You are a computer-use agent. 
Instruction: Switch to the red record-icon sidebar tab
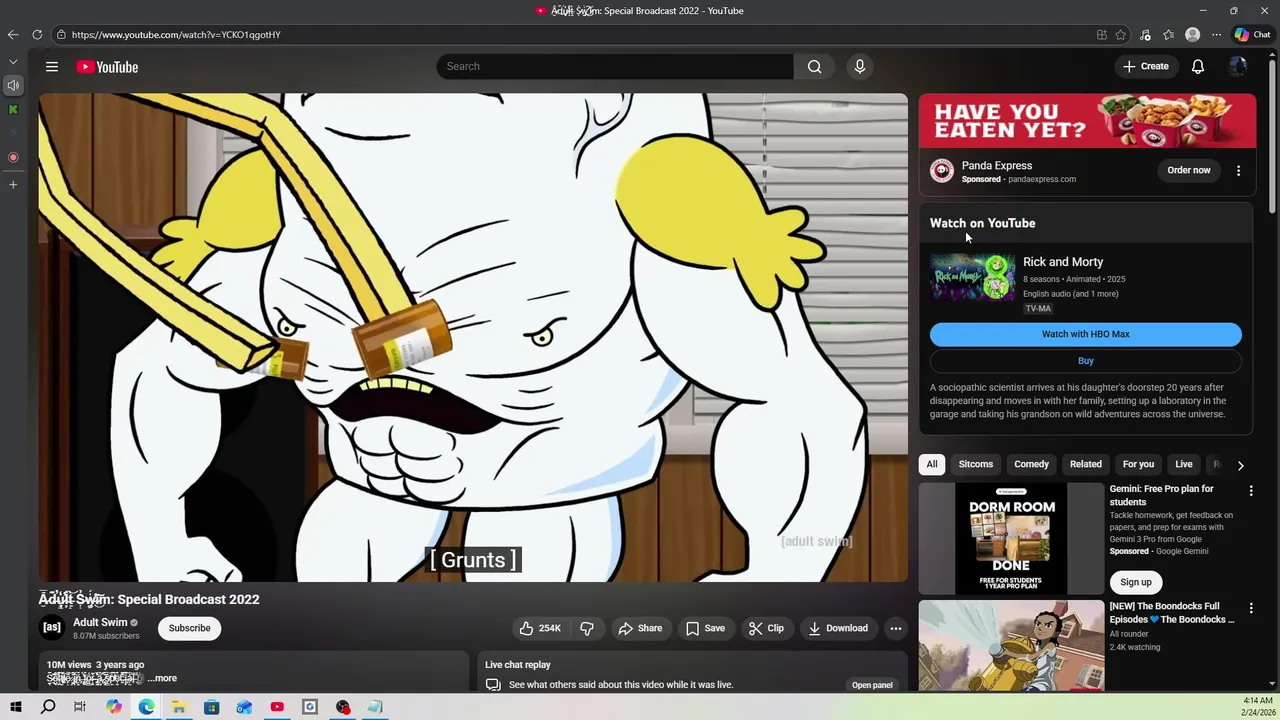tap(13, 158)
